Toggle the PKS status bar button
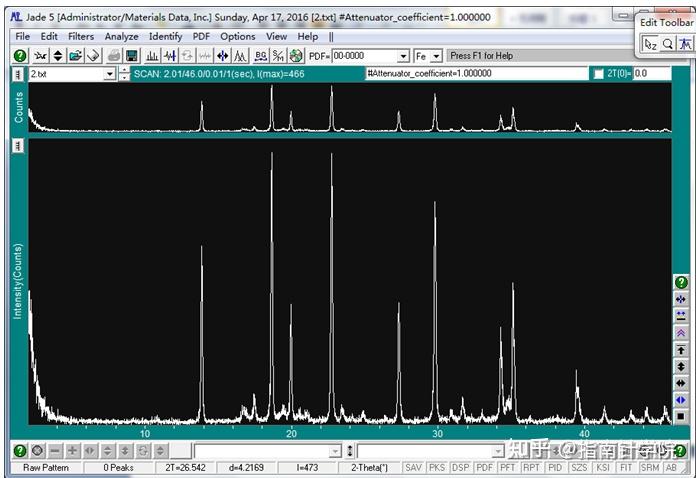The image size is (696, 478). pyautogui.click(x=436, y=467)
